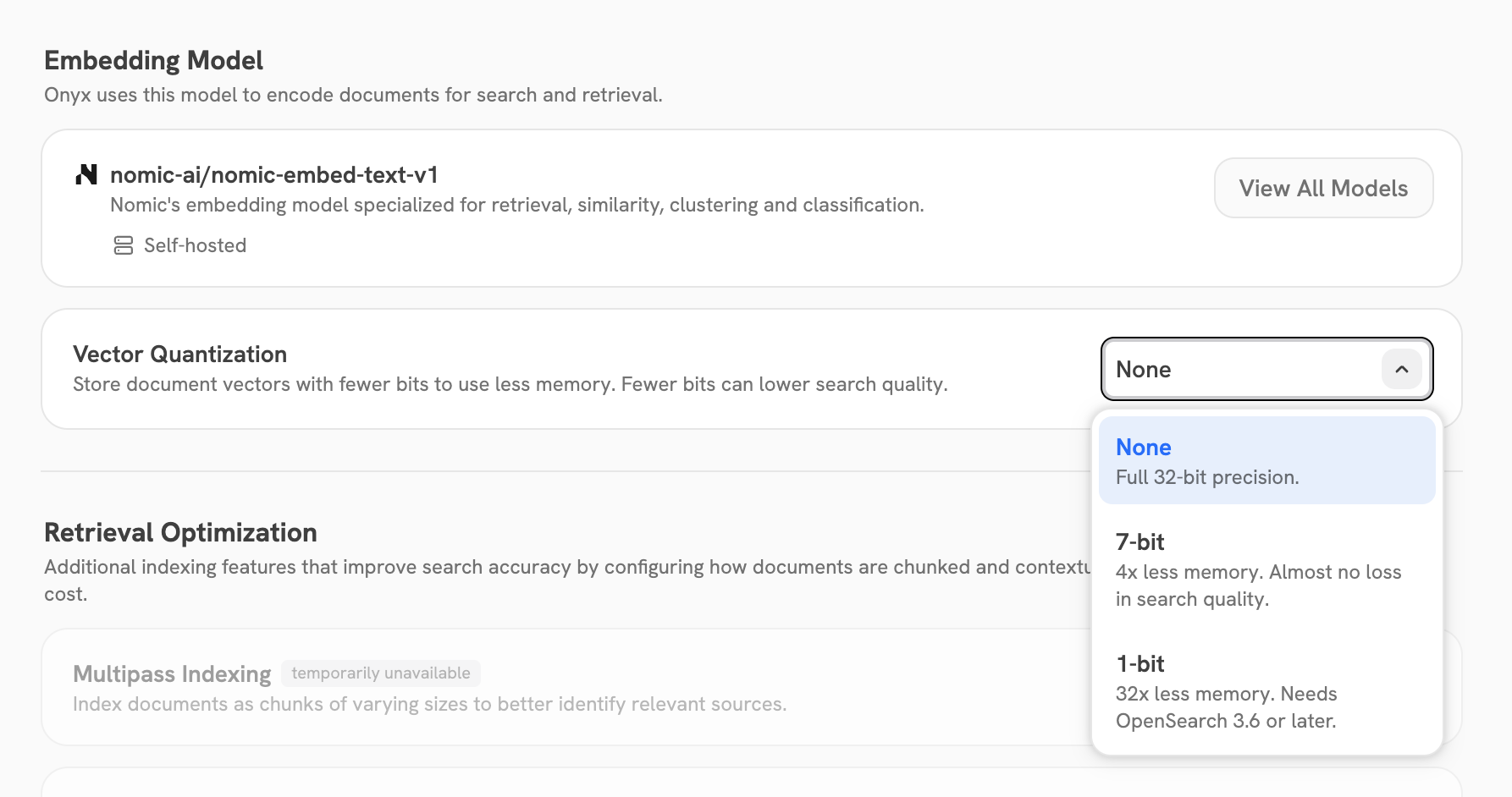The height and width of the screenshot is (797, 1512).
Task: Click the Index documents as chunks description
Action: [430, 704]
